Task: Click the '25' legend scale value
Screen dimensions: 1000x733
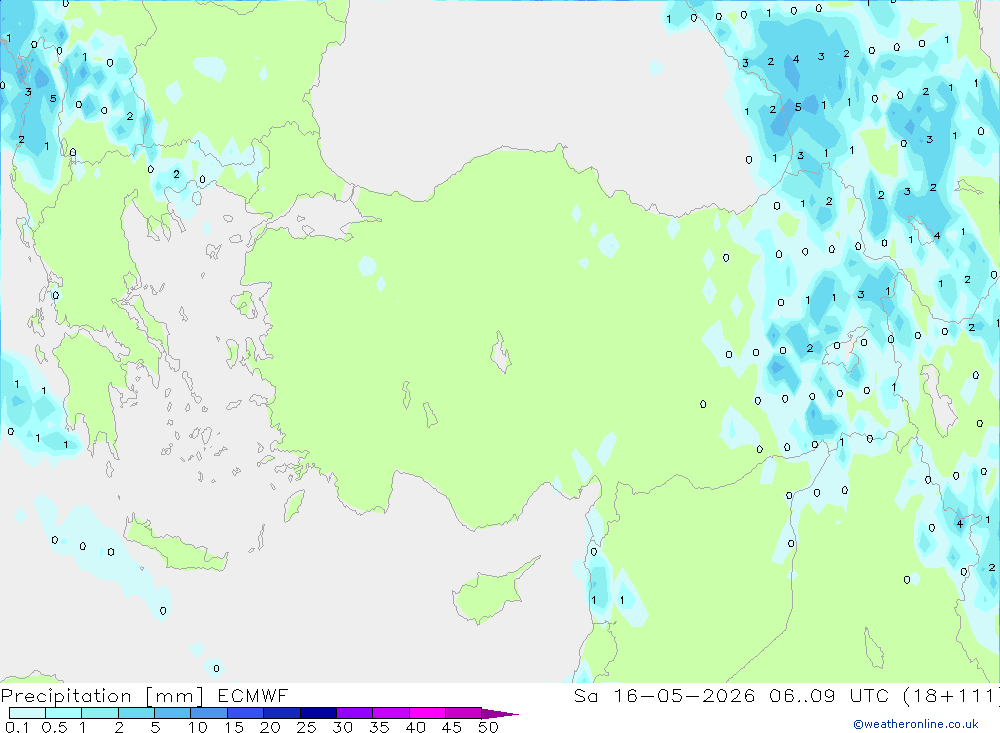Action: coord(306,727)
